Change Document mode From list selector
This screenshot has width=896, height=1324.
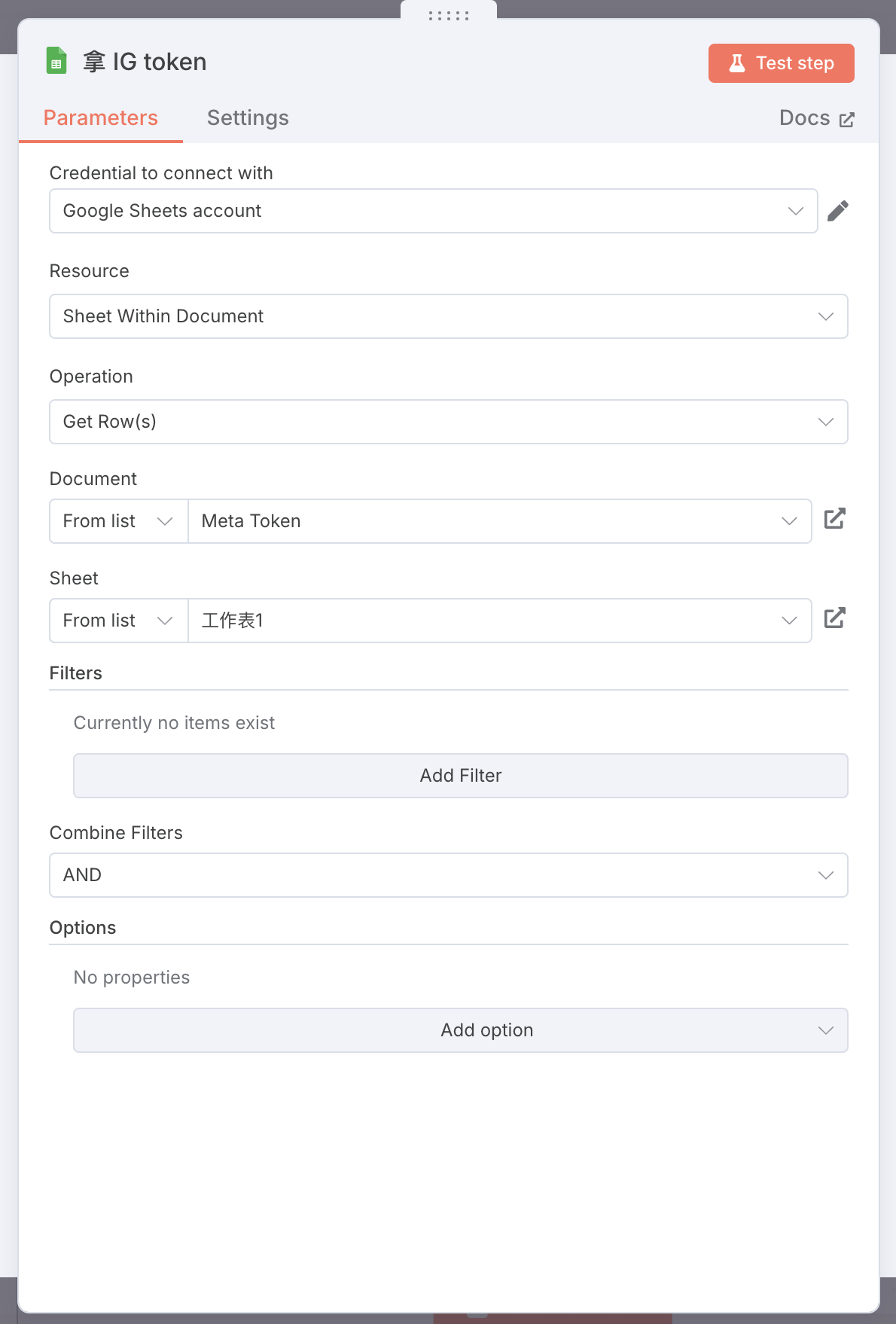(119, 521)
